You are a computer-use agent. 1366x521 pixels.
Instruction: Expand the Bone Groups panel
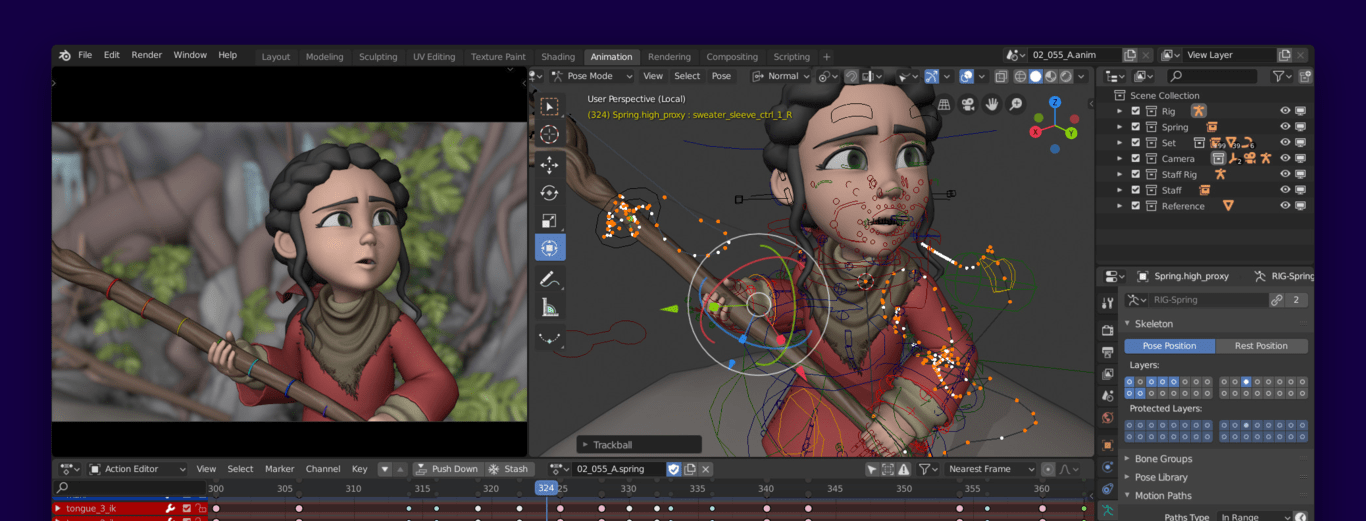[1162, 459]
